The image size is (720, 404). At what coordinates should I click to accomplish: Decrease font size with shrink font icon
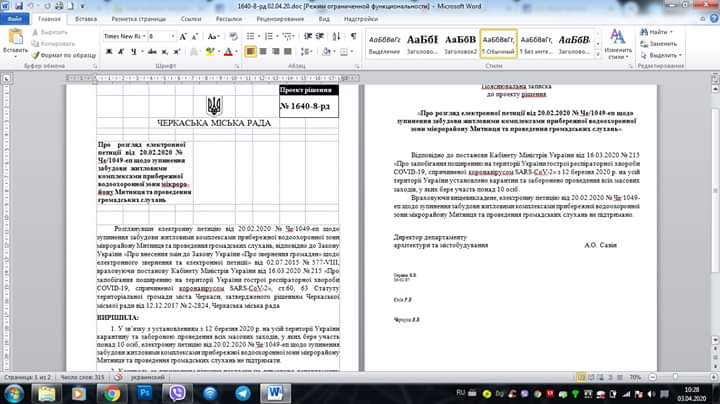[x=194, y=36]
